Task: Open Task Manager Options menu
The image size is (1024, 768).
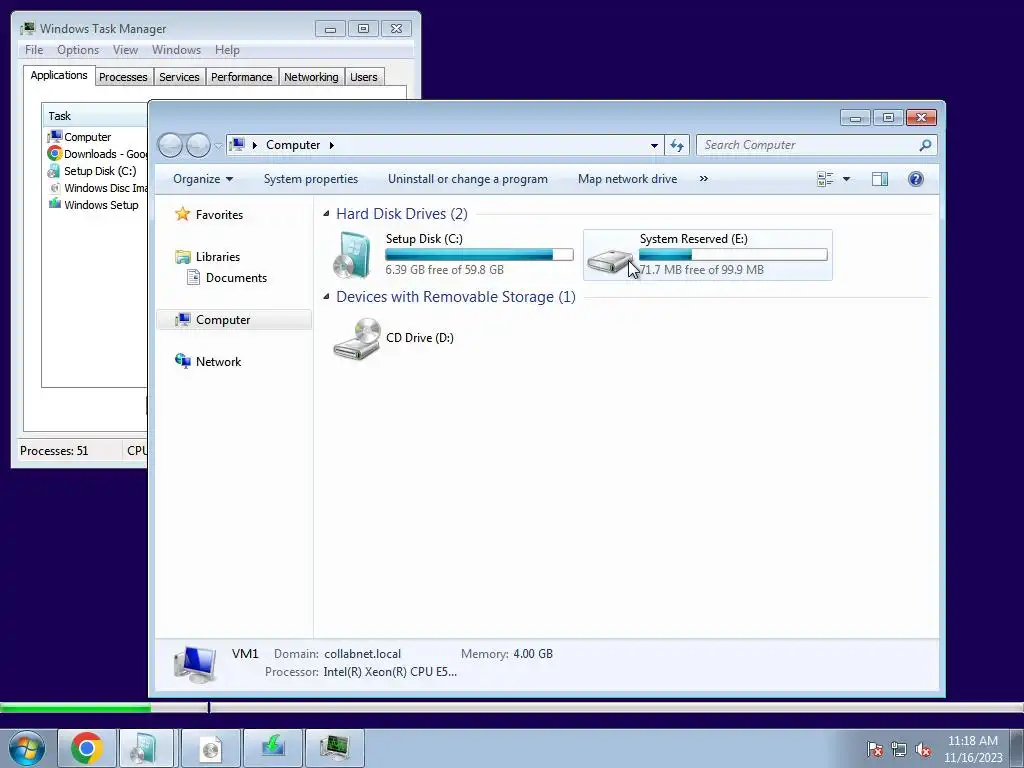Action: [x=78, y=50]
